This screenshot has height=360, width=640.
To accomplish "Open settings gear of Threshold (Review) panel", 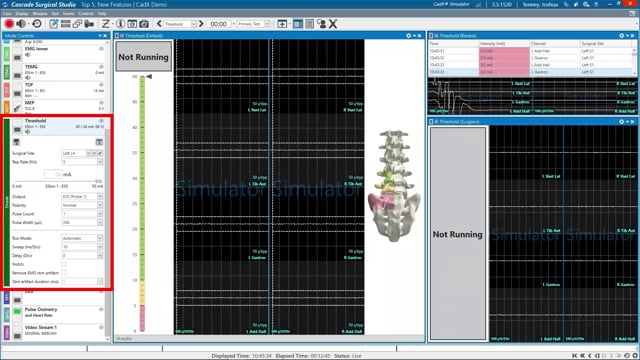I will click(x=622, y=36).
